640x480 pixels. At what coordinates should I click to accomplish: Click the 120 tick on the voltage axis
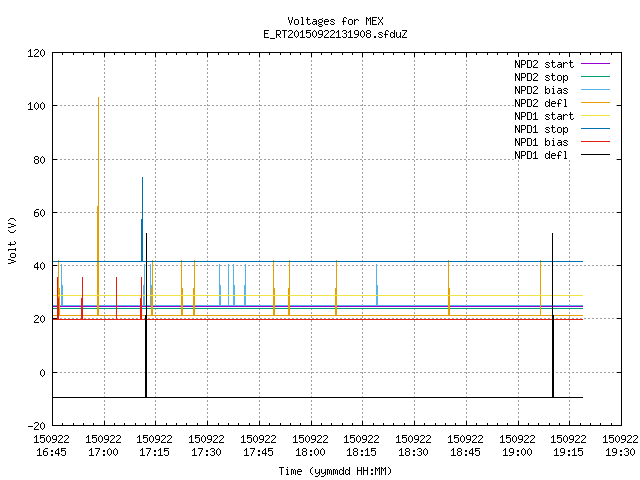(36, 53)
